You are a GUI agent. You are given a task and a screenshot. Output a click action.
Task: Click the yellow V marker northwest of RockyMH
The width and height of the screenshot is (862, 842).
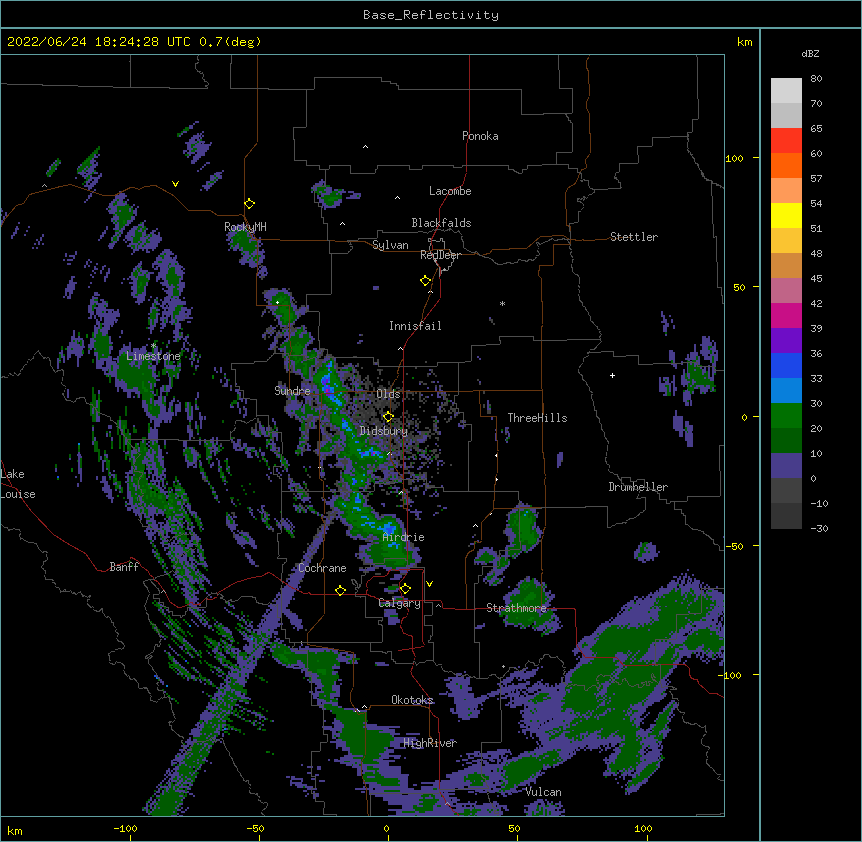coord(175,184)
